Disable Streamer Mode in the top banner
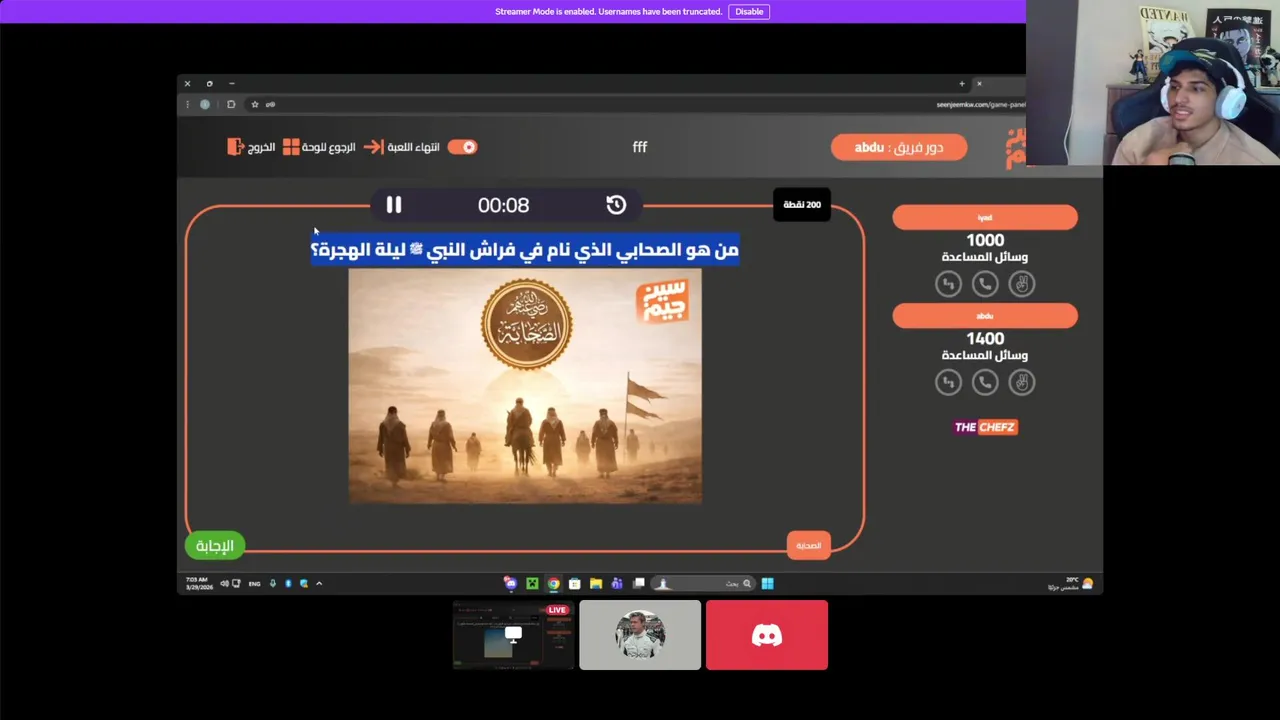Screen dimensions: 1280x720 click(749, 12)
